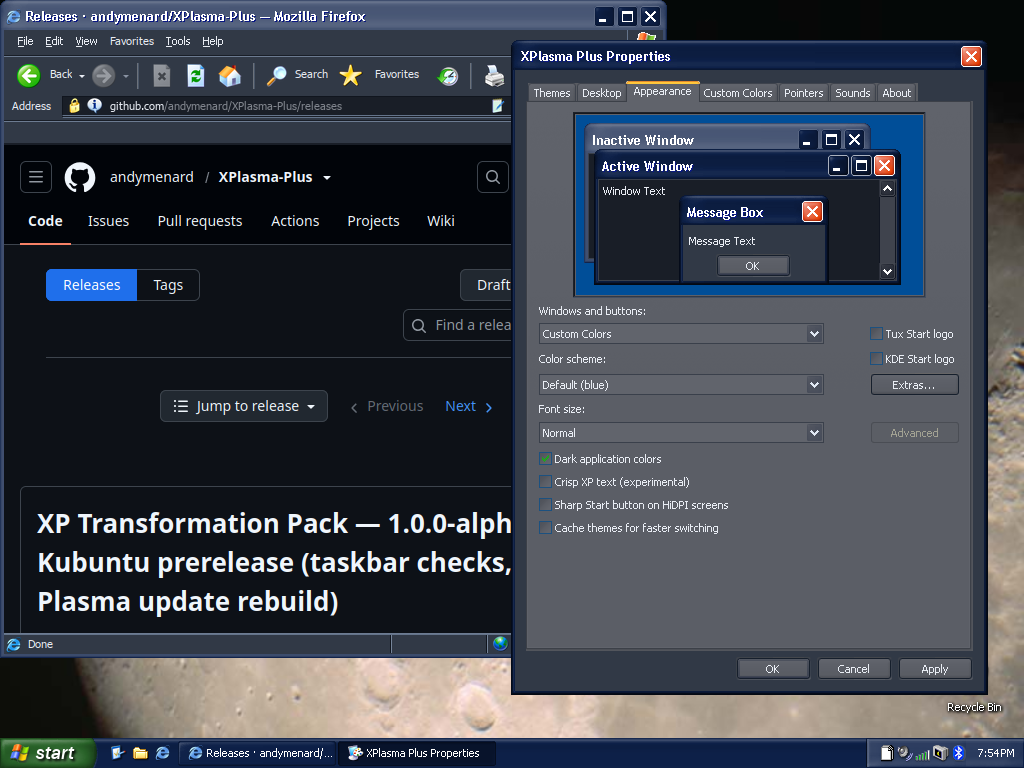
Task: Uncheck Dark application colors
Action: tap(545, 458)
